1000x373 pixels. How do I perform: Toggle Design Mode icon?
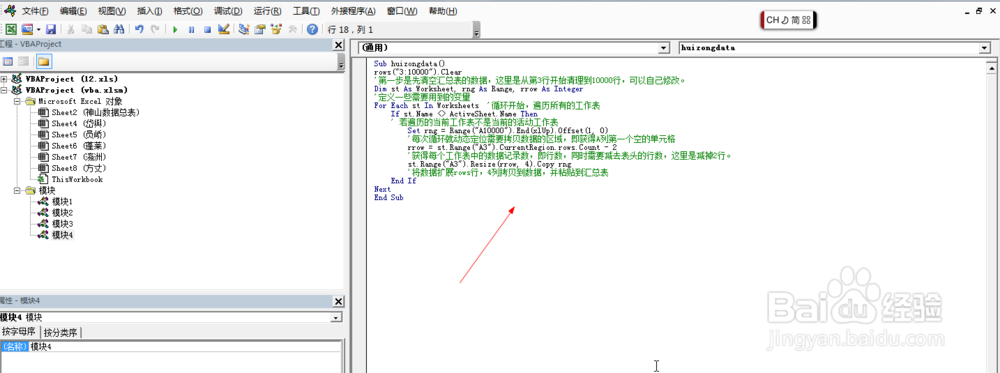click(x=223, y=29)
